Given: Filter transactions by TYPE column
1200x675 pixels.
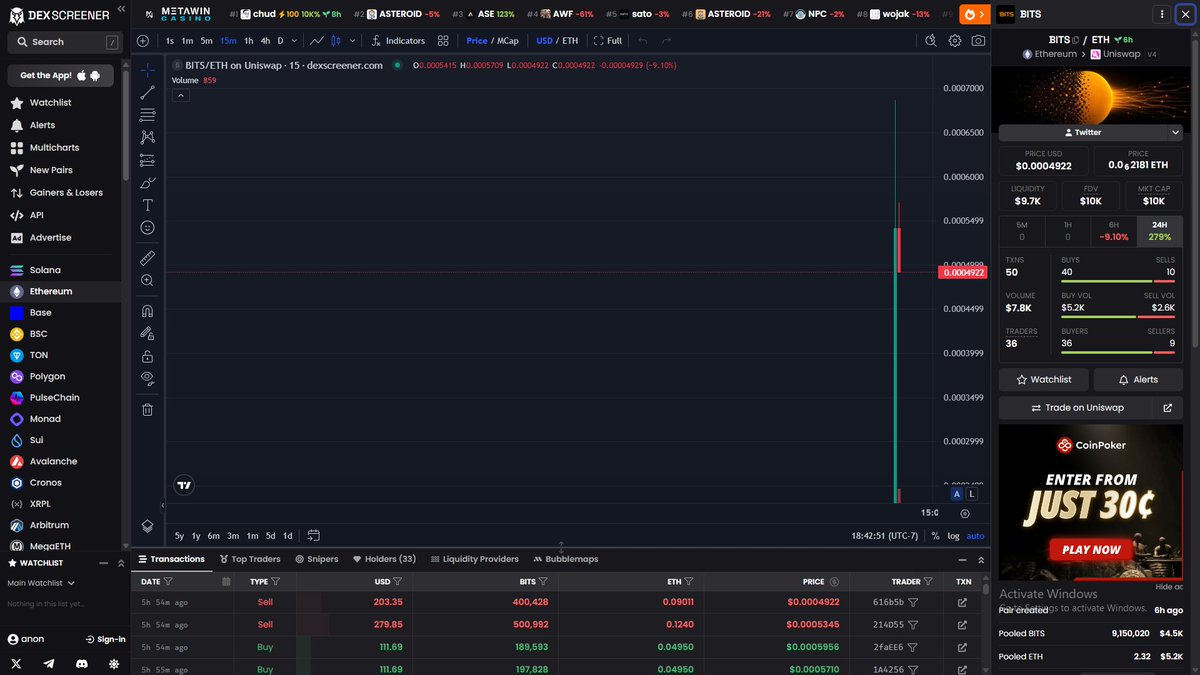Looking at the screenshot, I should 275,581.
